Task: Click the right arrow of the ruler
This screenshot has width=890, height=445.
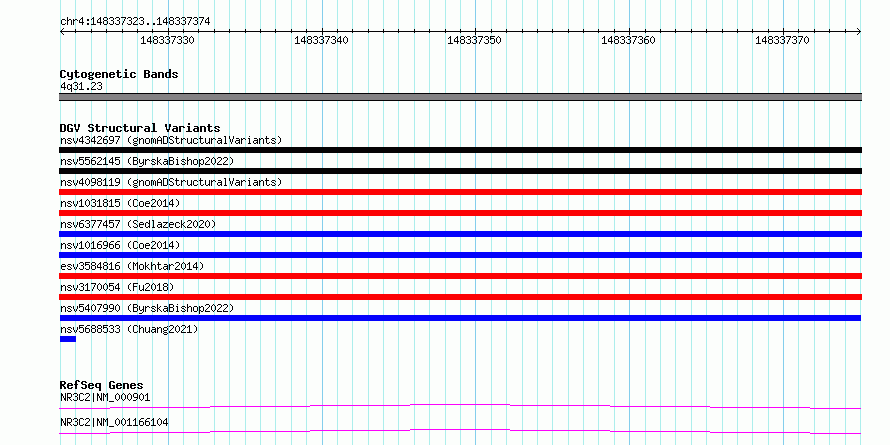Action: pos(859,32)
